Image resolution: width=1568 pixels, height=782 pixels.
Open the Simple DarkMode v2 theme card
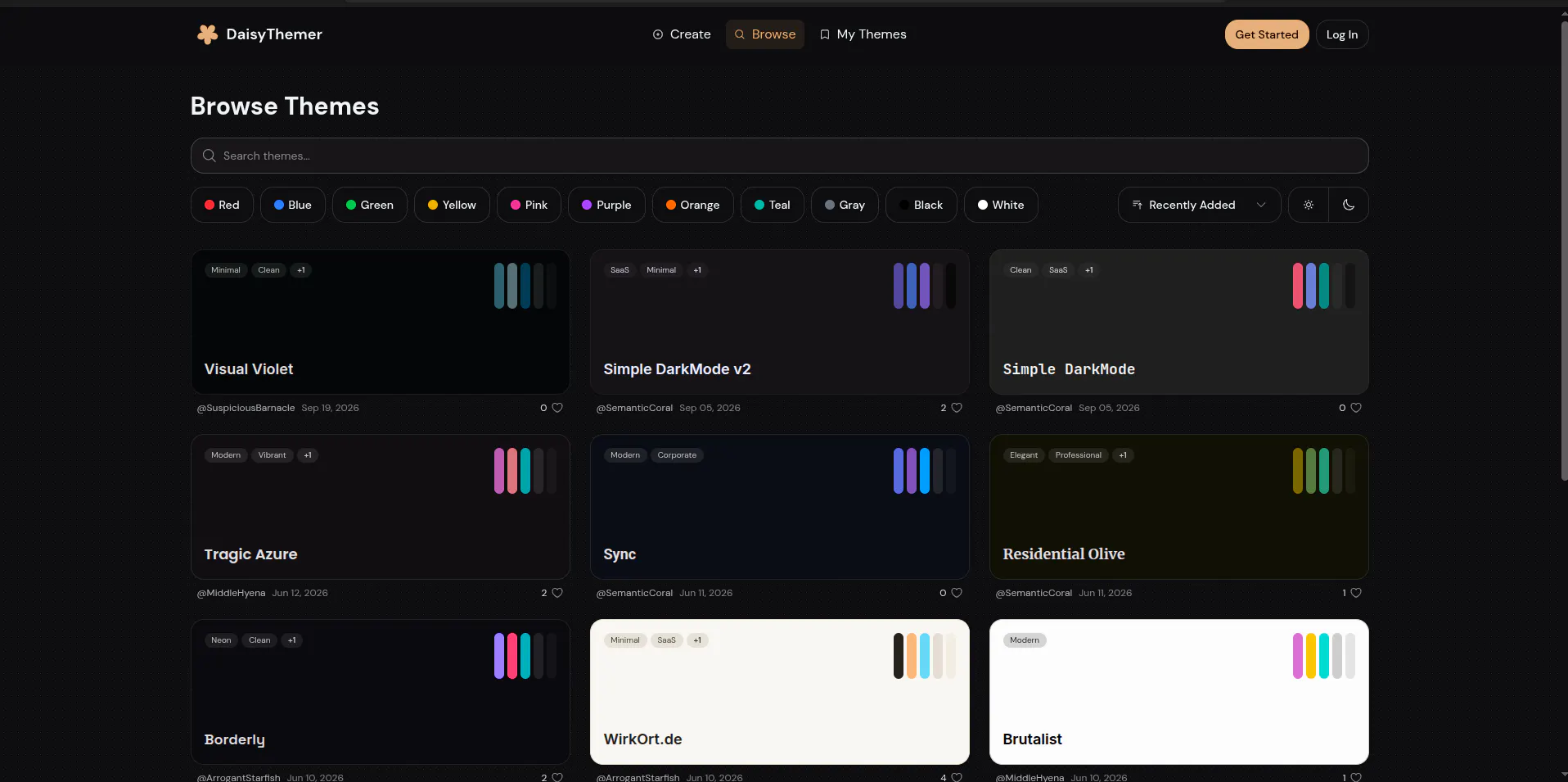pyautogui.click(x=780, y=322)
